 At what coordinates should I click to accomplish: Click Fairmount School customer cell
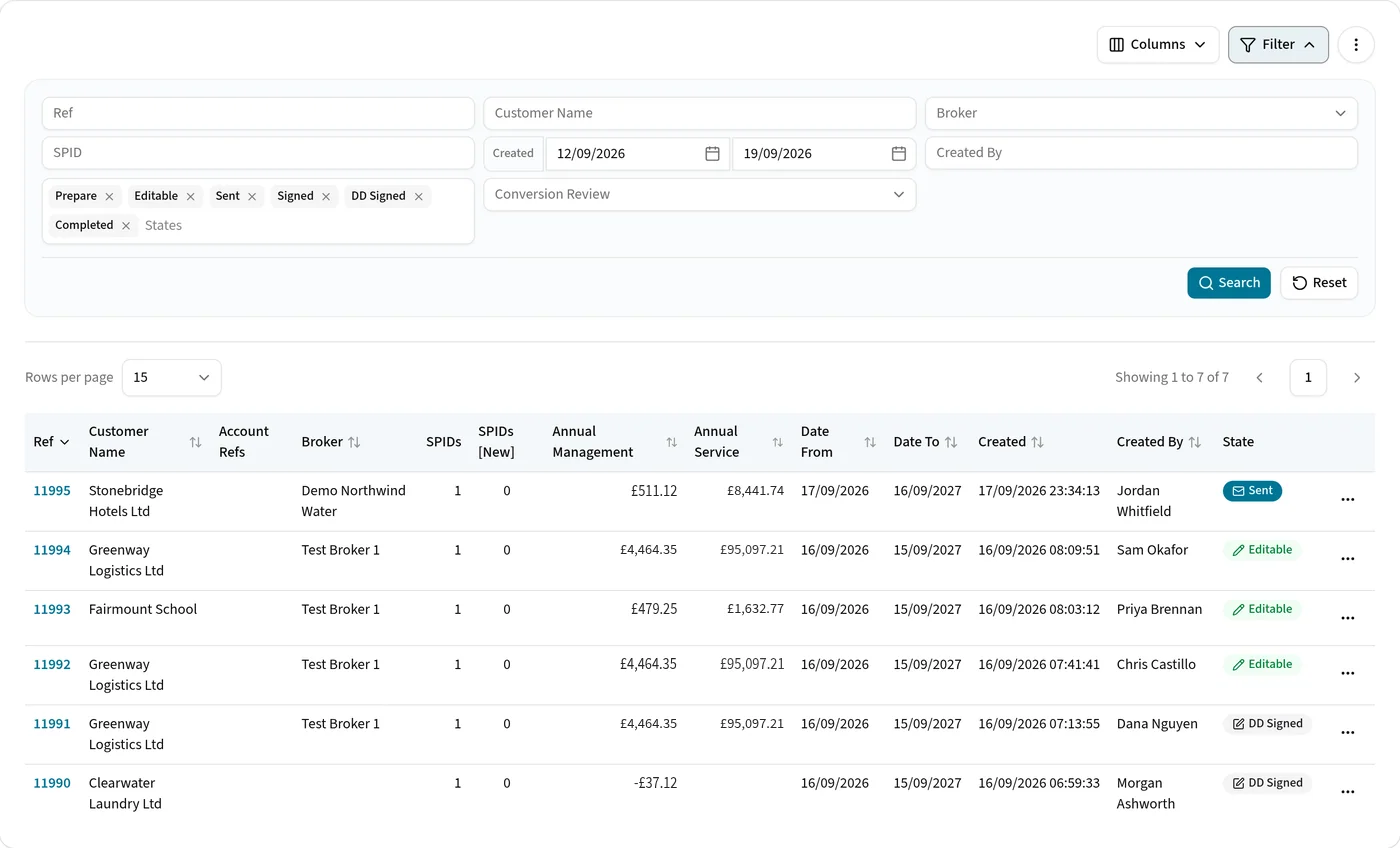pyautogui.click(x=143, y=609)
